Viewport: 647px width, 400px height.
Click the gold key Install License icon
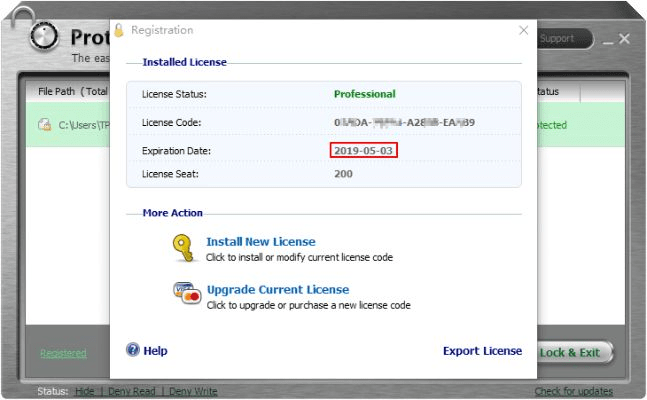tap(181, 247)
